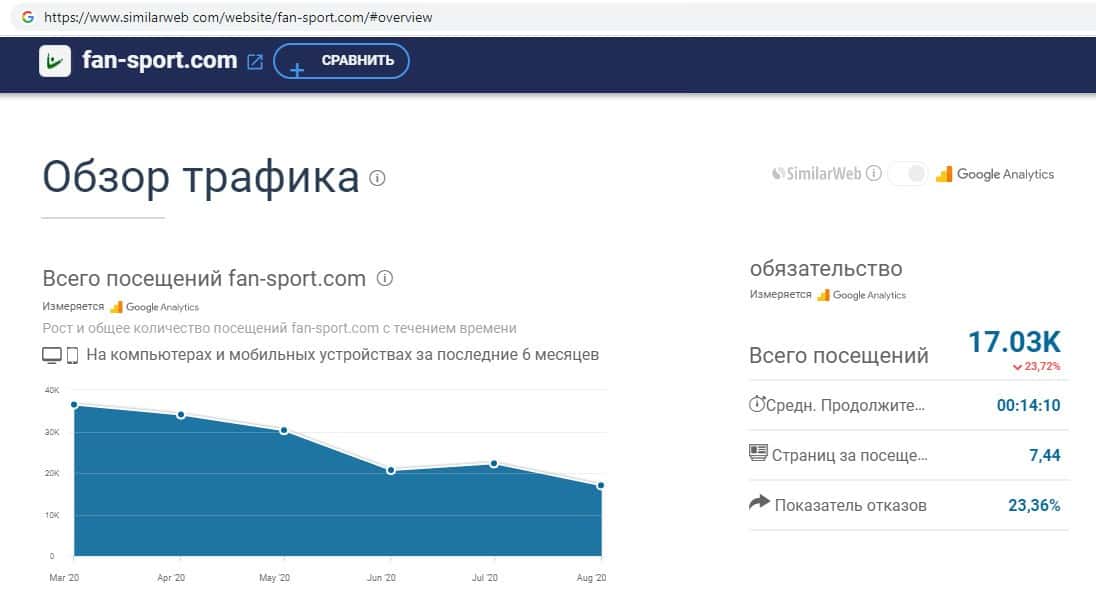Click the pages per visit icon

coord(758,453)
